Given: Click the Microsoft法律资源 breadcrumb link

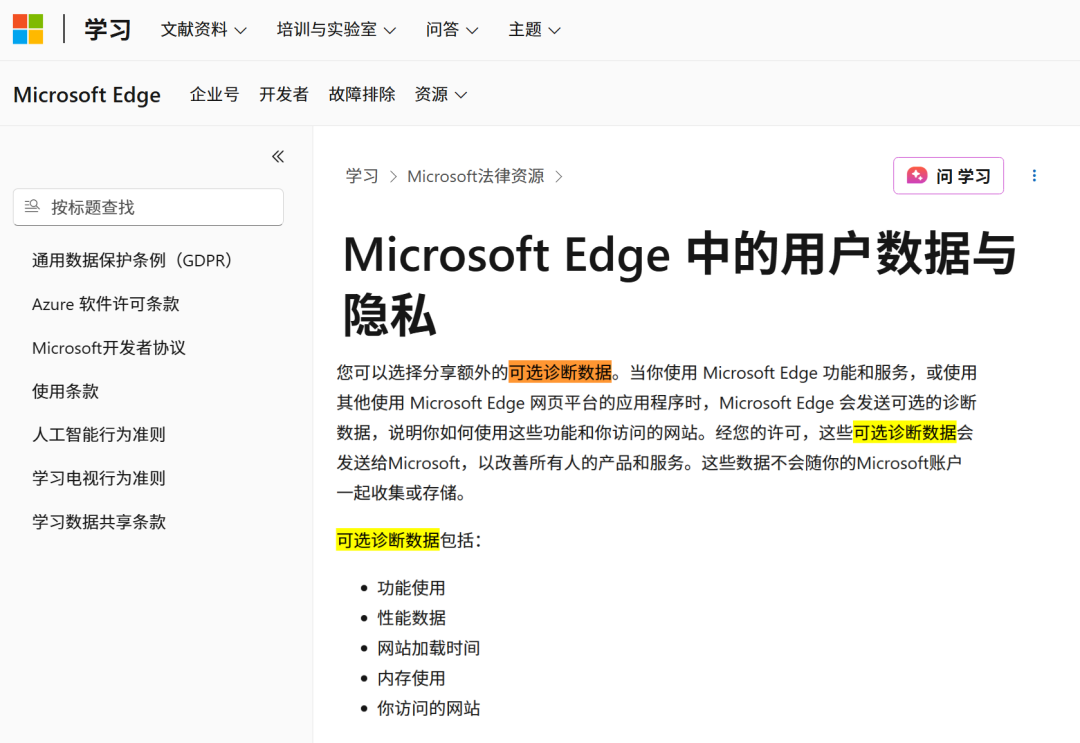Looking at the screenshot, I should click(x=475, y=176).
